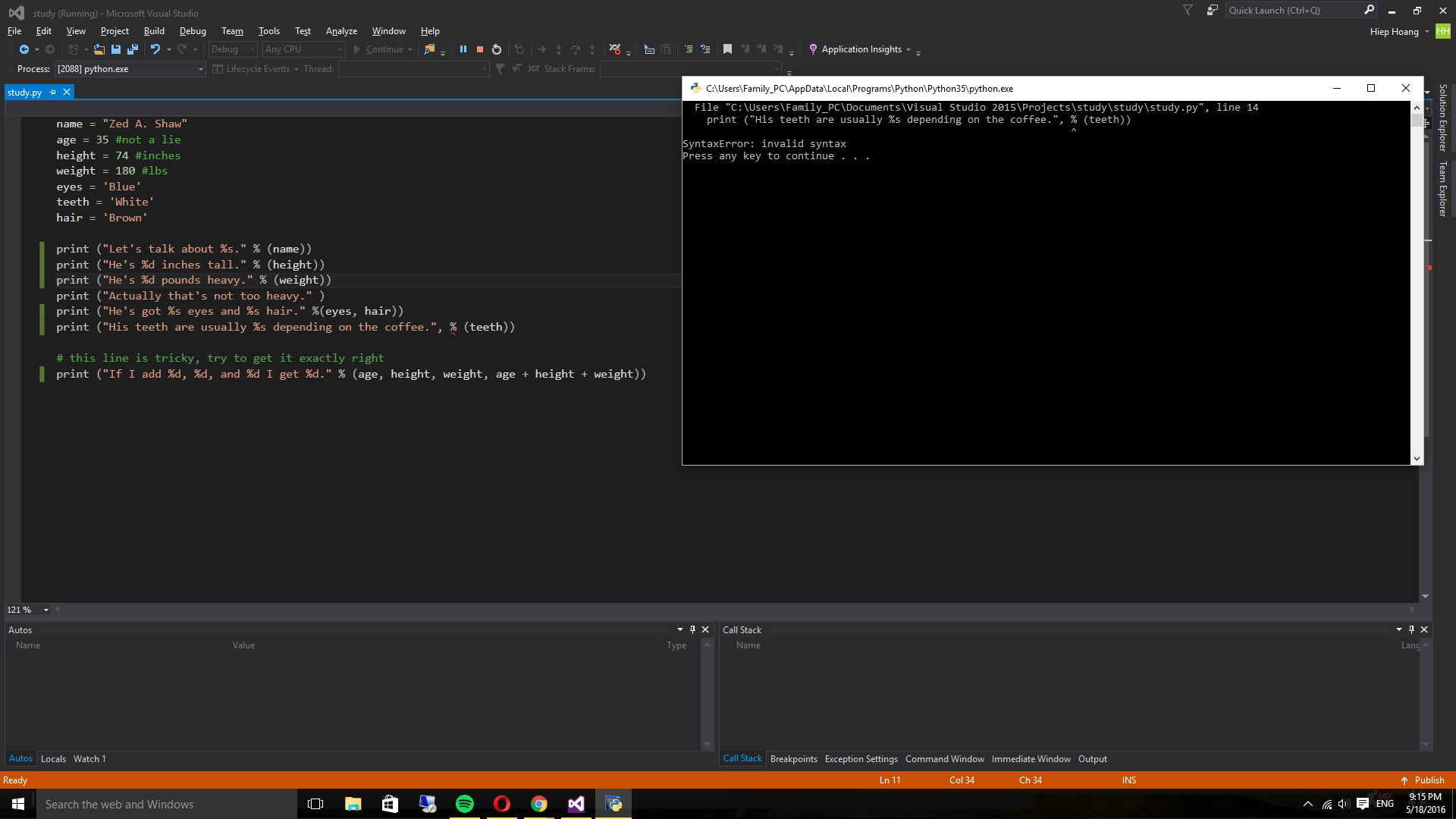Expand the Application Insights dropdown

[908, 50]
